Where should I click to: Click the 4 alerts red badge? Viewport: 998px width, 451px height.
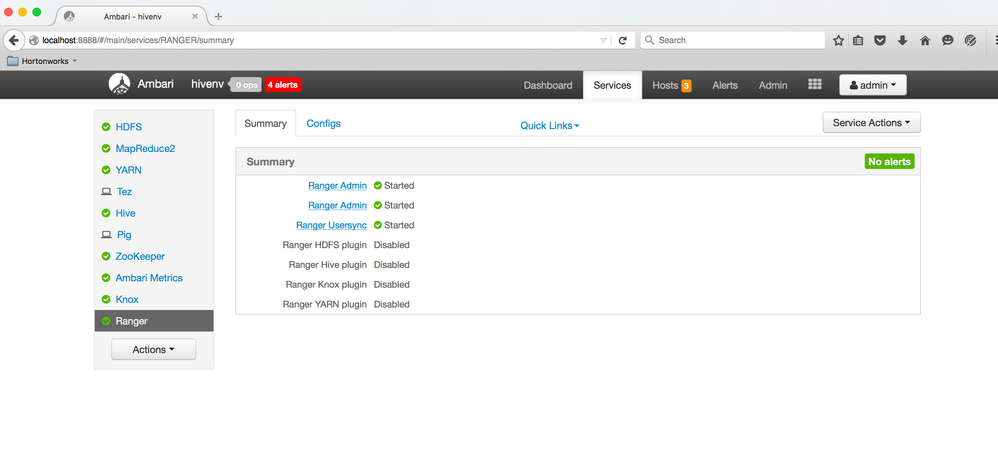pyautogui.click(x=283, y=85)
